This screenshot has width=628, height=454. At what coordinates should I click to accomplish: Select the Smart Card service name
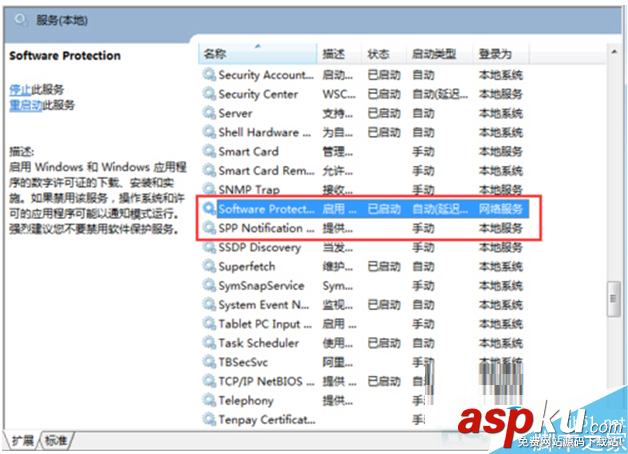click(x=248, y=152)
